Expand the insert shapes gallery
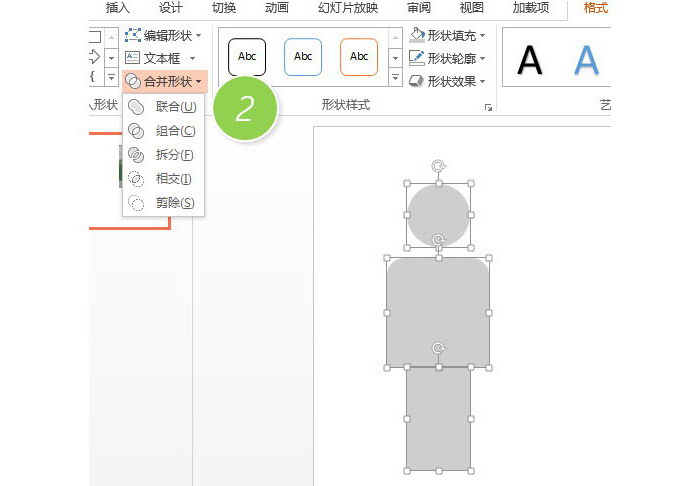The image size is (700, 486). (x=111, y=77)
